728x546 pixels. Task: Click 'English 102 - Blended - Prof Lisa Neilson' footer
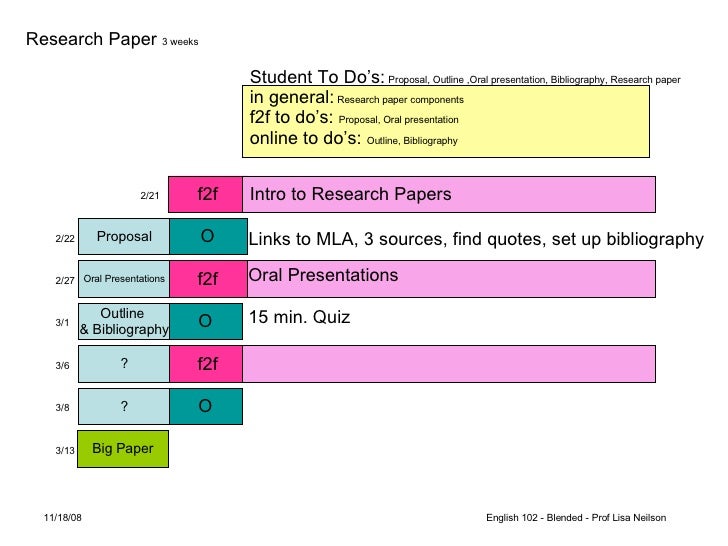(x=576, y=517)
